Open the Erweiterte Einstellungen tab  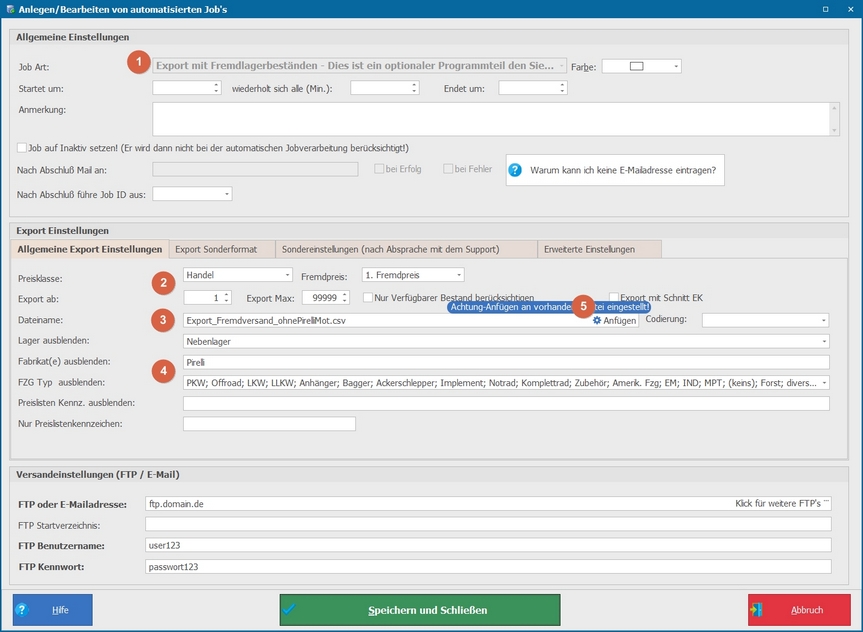coord(599,249)
